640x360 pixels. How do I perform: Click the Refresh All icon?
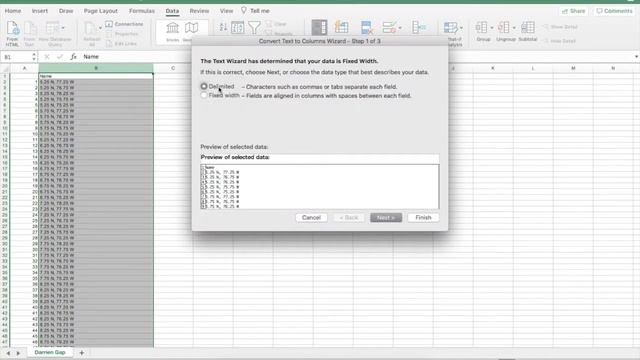point(90,29)
